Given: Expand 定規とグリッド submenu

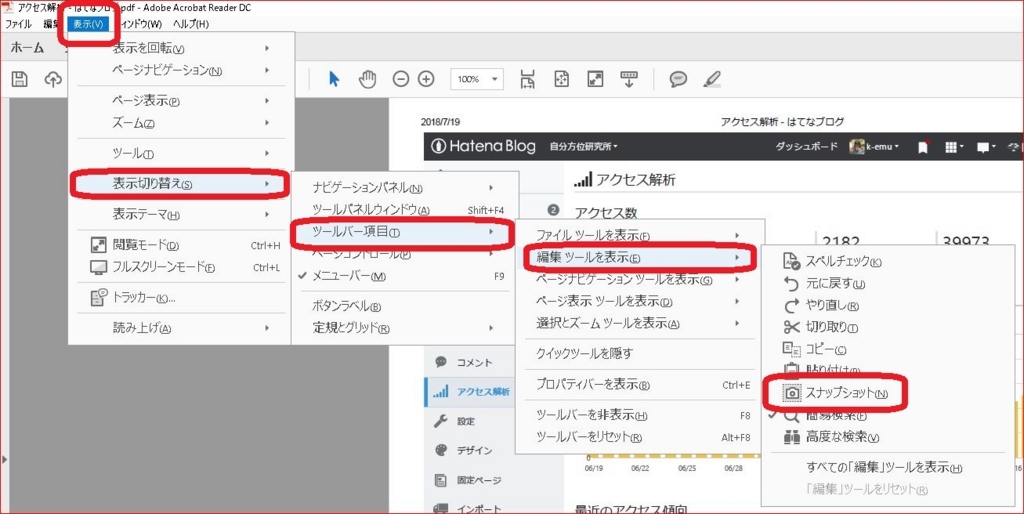Looking at the screenshot, I should pyautogui.click(x=405, y=328).
